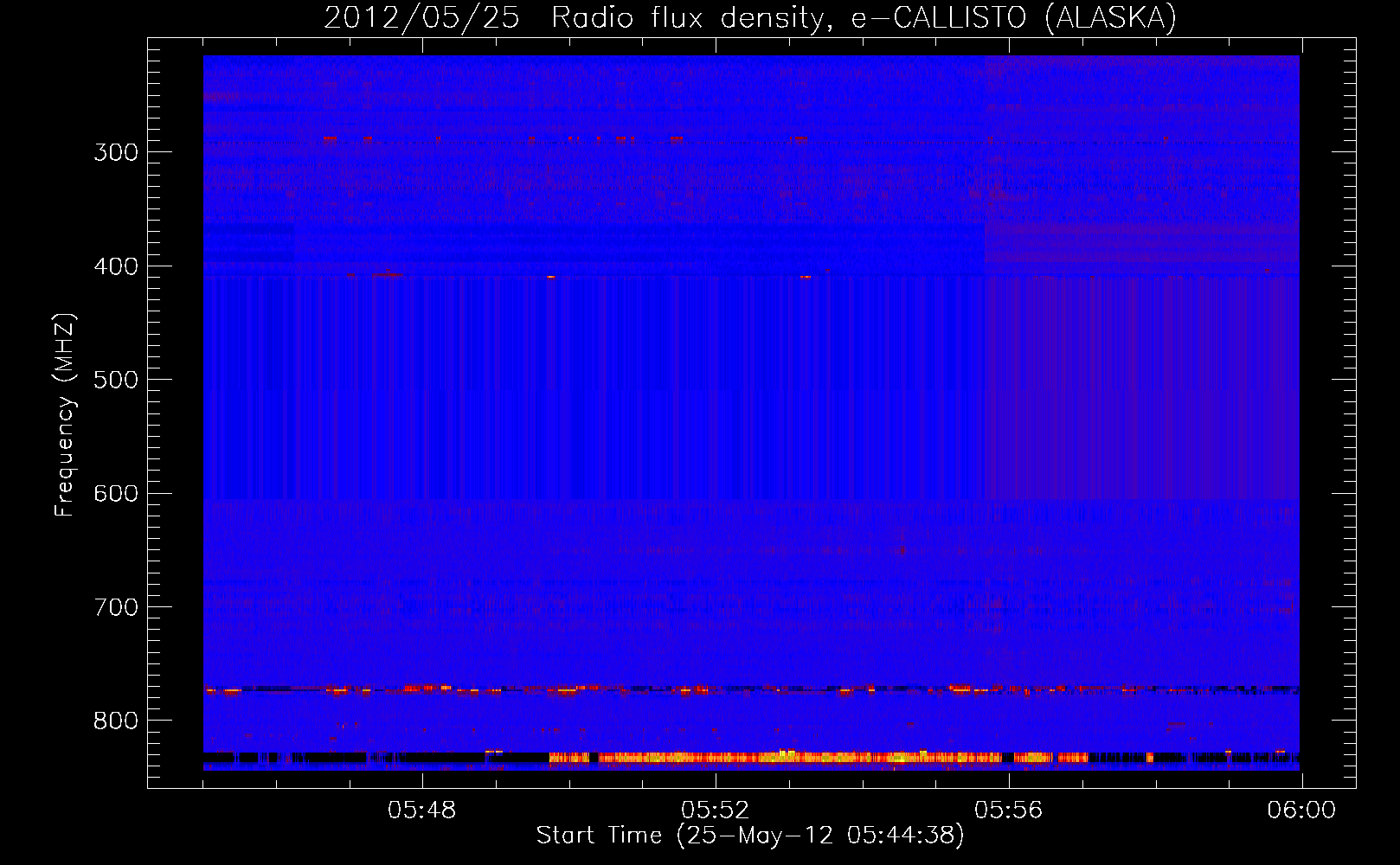The height and width of the screenshot is (865, 1400).
Task: Click the 500 frequency tick label
Action: coord(116,380)
